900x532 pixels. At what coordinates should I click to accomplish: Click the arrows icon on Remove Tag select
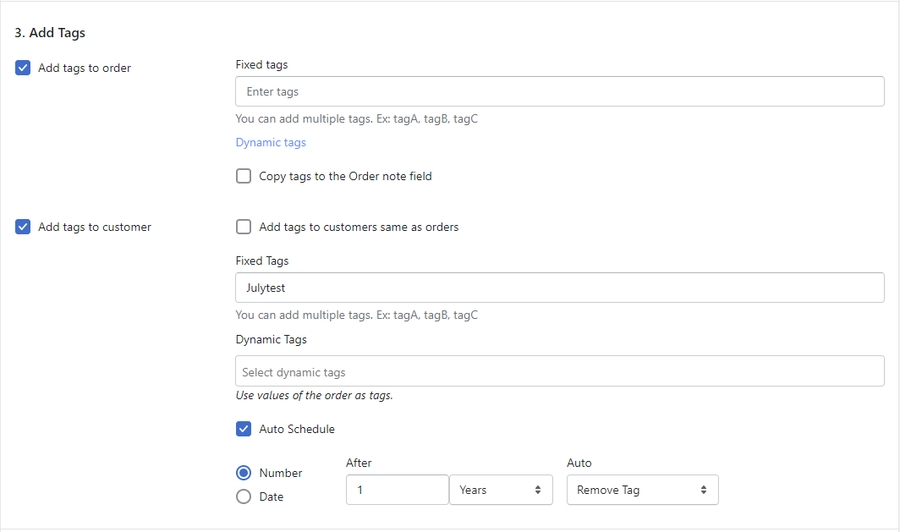tap(703, 490)
